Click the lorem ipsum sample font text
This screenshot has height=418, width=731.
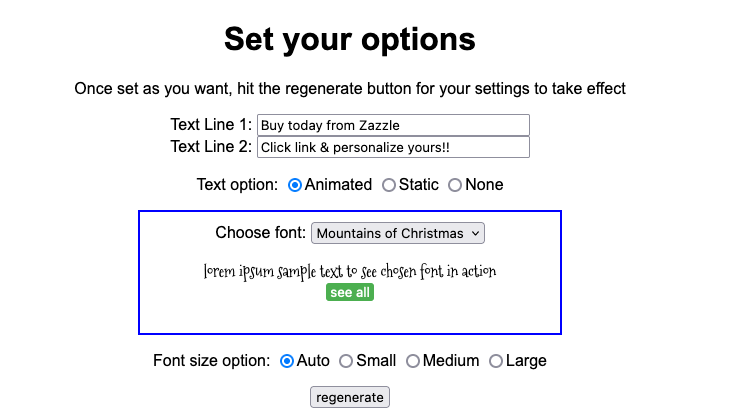click(350, 271)
